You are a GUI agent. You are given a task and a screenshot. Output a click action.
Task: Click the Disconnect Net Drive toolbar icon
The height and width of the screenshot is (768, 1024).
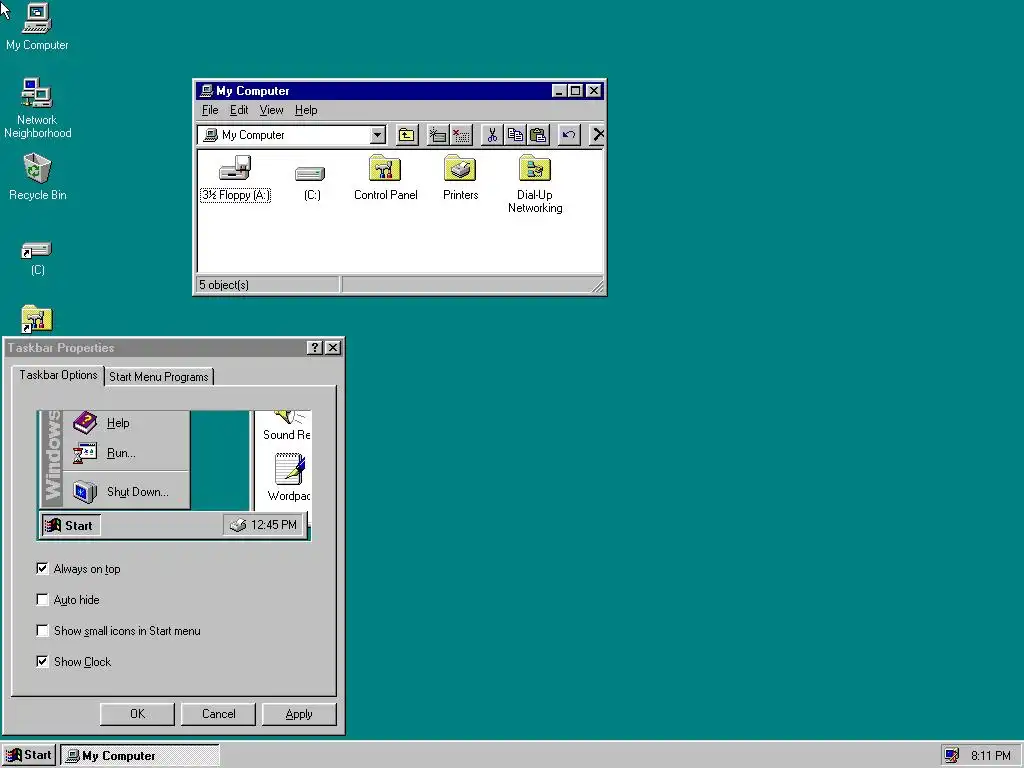point(461,135)
